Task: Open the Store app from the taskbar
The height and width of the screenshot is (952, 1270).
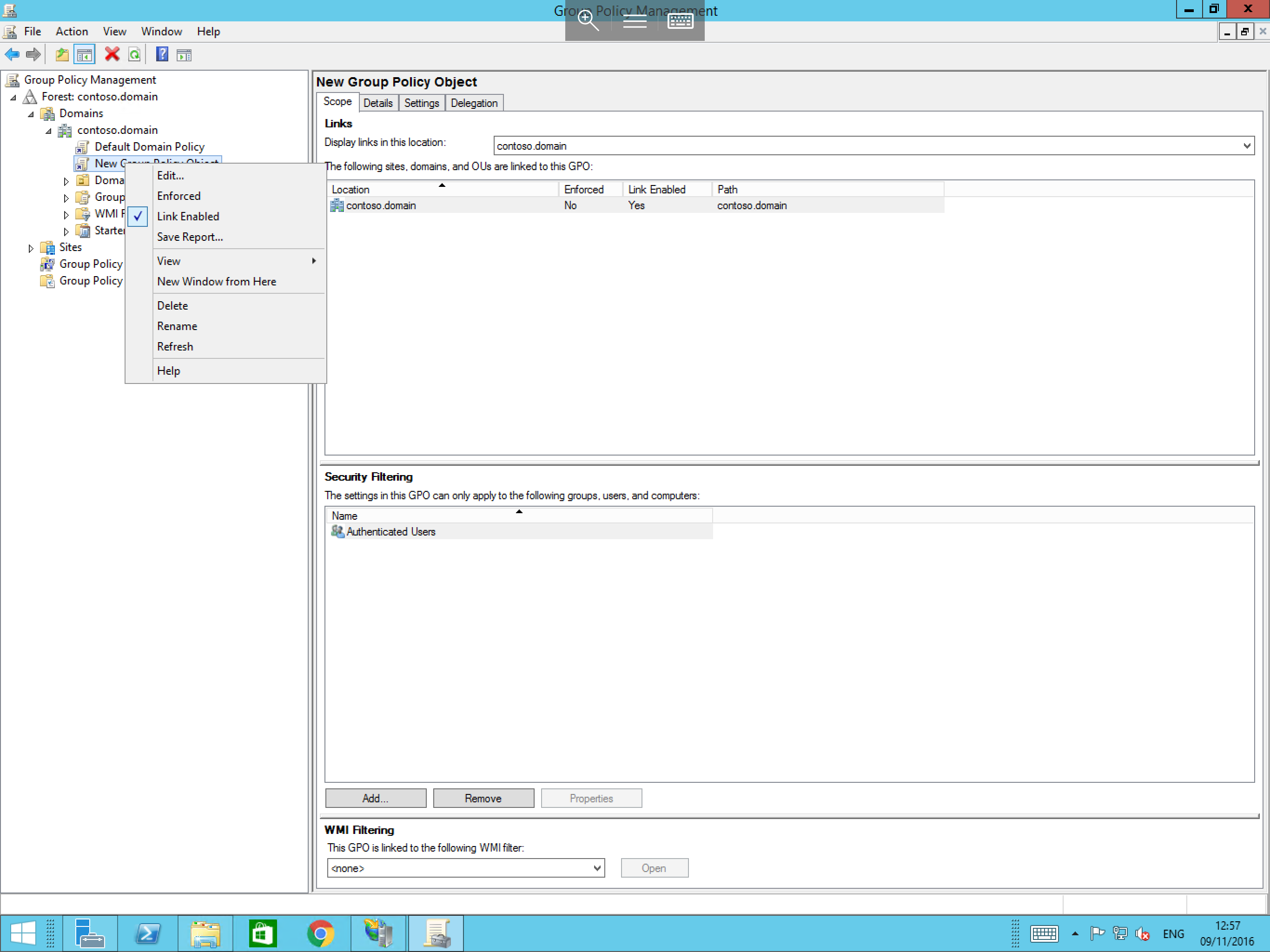Action: [263, 933]
